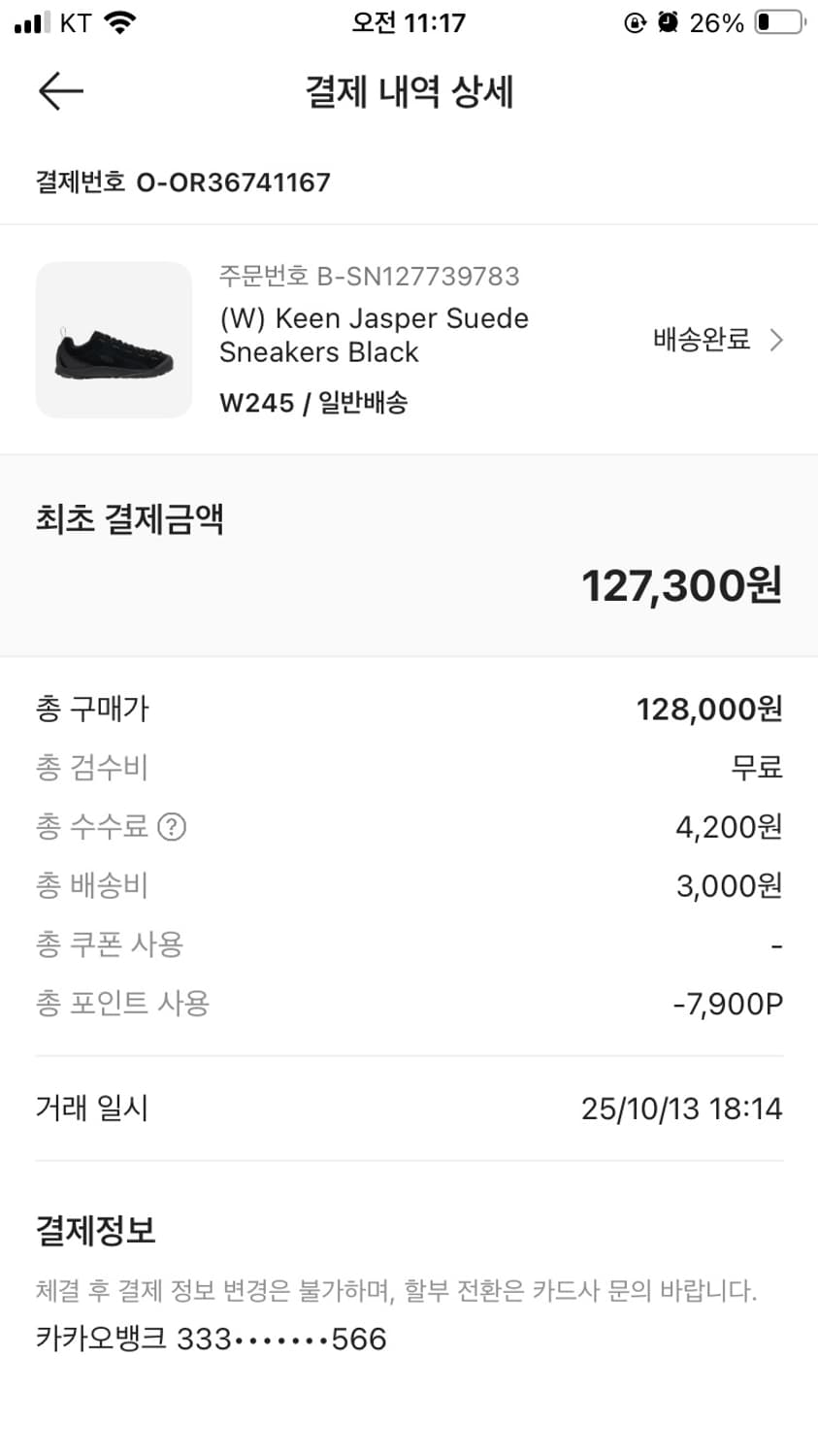Tap the W245 / 일반배송 option text
The image size is (818, 1456).
(313, 403)
